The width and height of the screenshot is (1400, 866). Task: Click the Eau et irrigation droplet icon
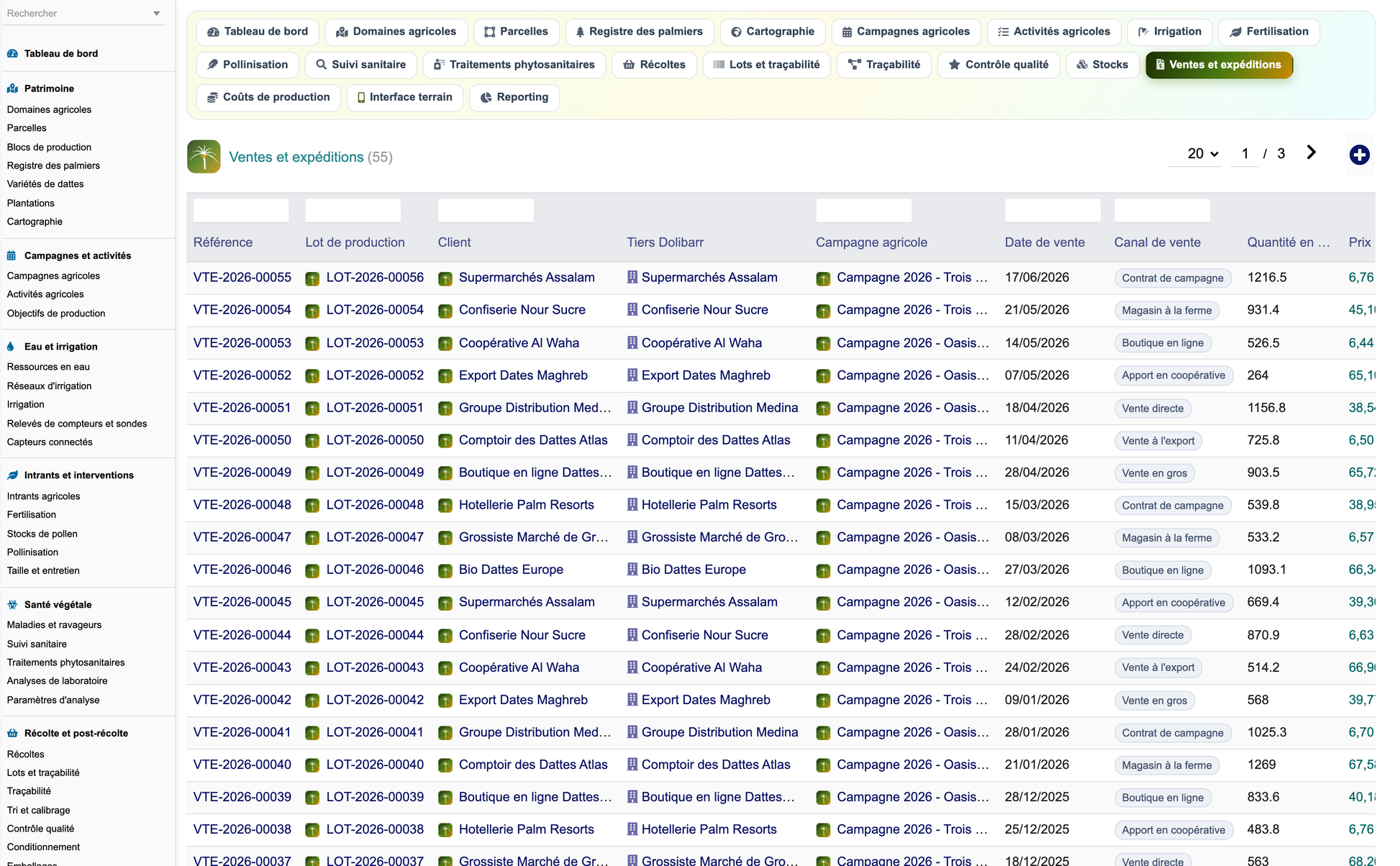(11, 347)
